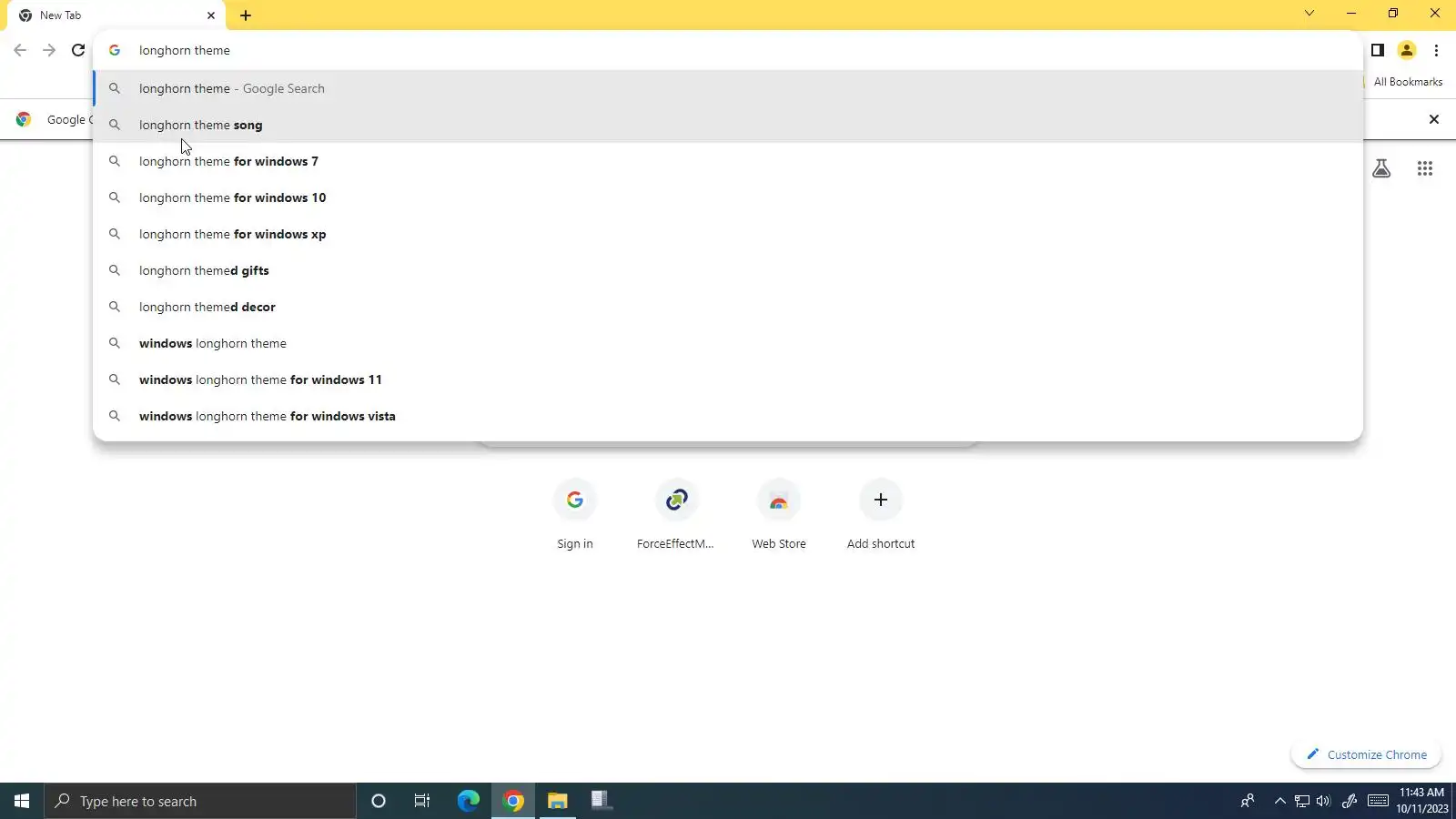
Task: Select suggestion "longhorn theme for windows xp"
Action: (x=728, y=234)
